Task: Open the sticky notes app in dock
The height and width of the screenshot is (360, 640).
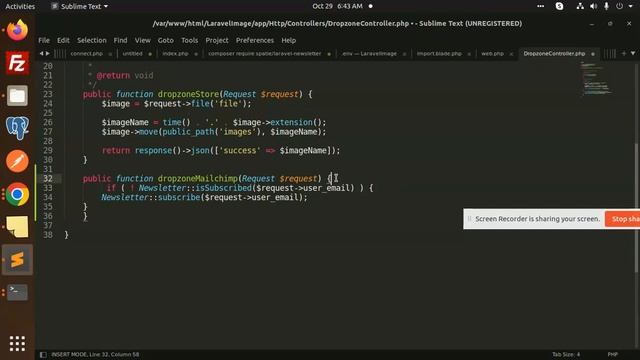Action: click(x=17, y=227)
